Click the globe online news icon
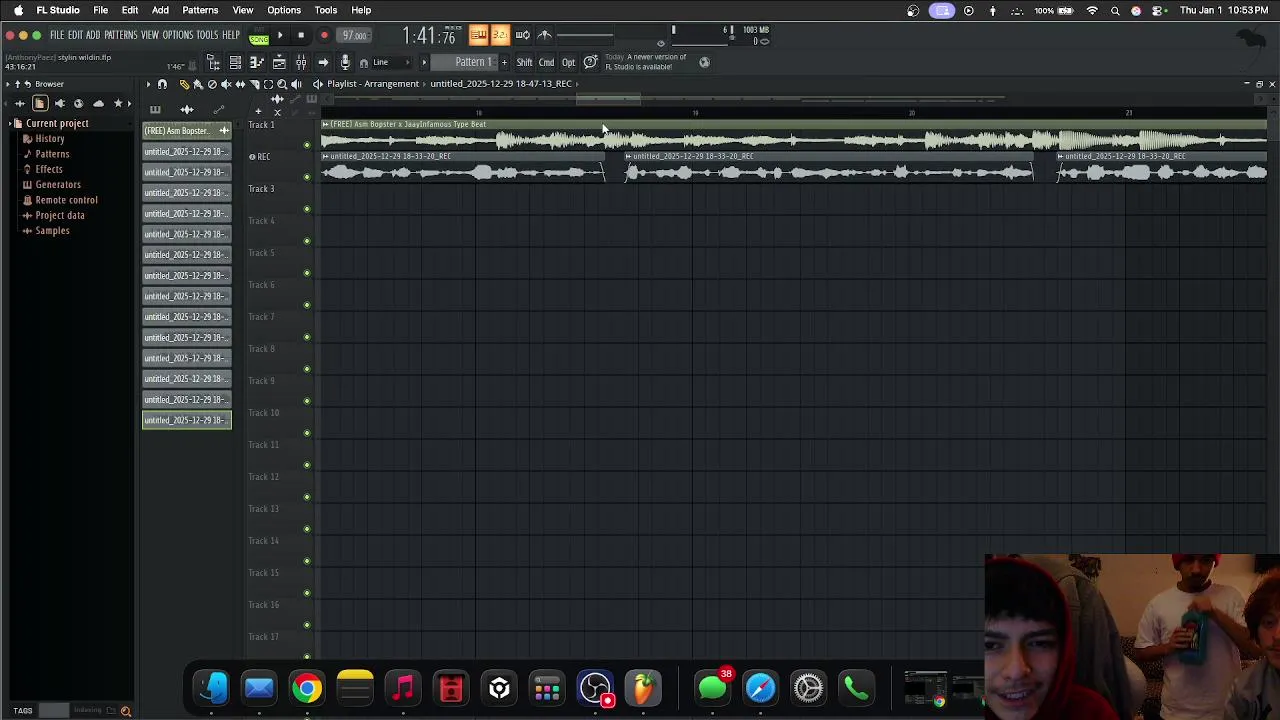The height and width of the screenshot is (720, 1280). pos(704,62)
